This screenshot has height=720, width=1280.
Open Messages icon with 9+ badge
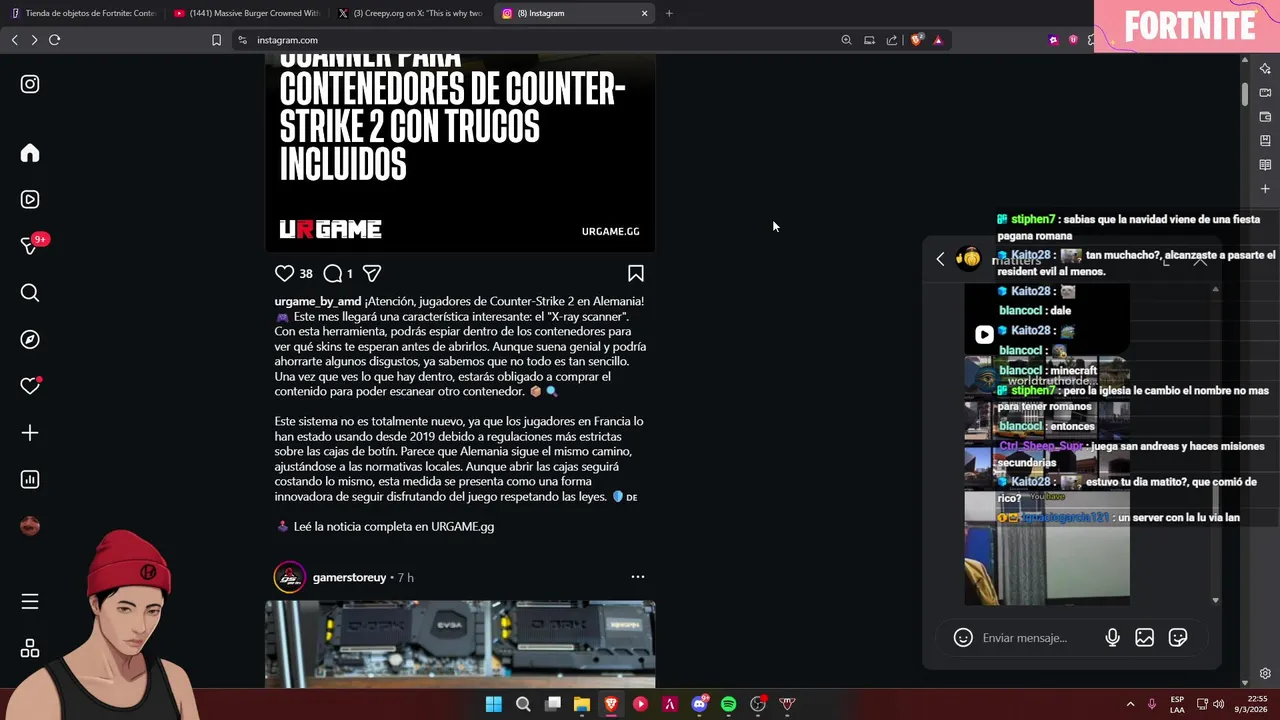[30, 246]
